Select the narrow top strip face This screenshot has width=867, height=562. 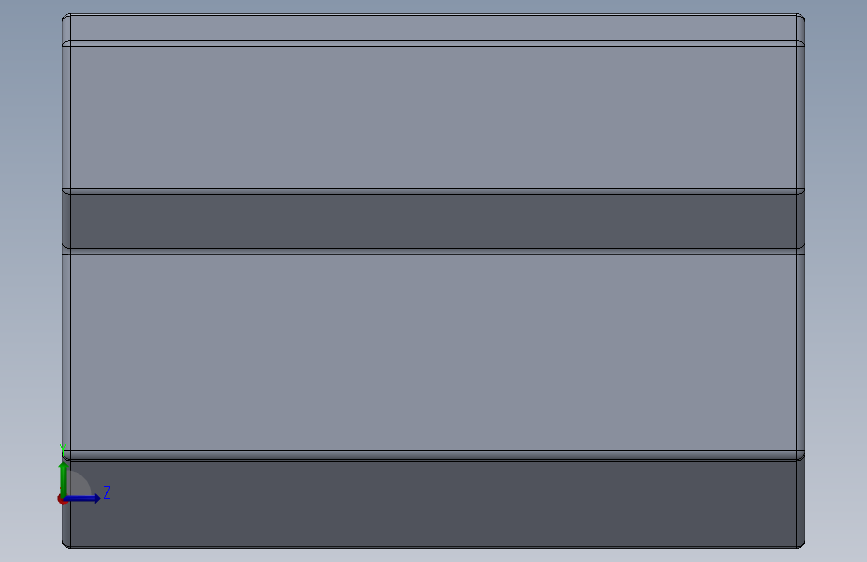click(x=434, y=27)
